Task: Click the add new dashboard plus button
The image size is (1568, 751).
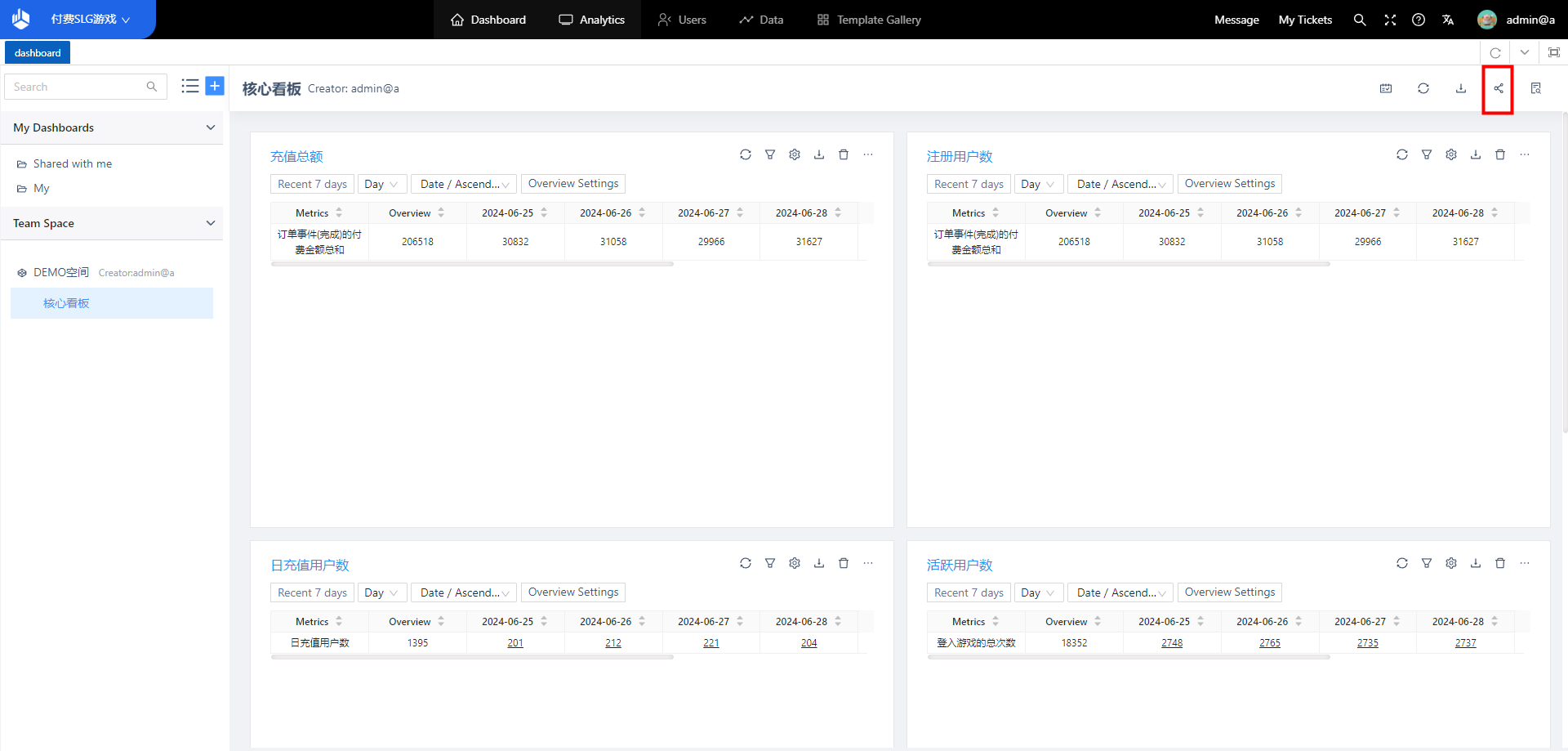Action: click(x=215, y=86)
